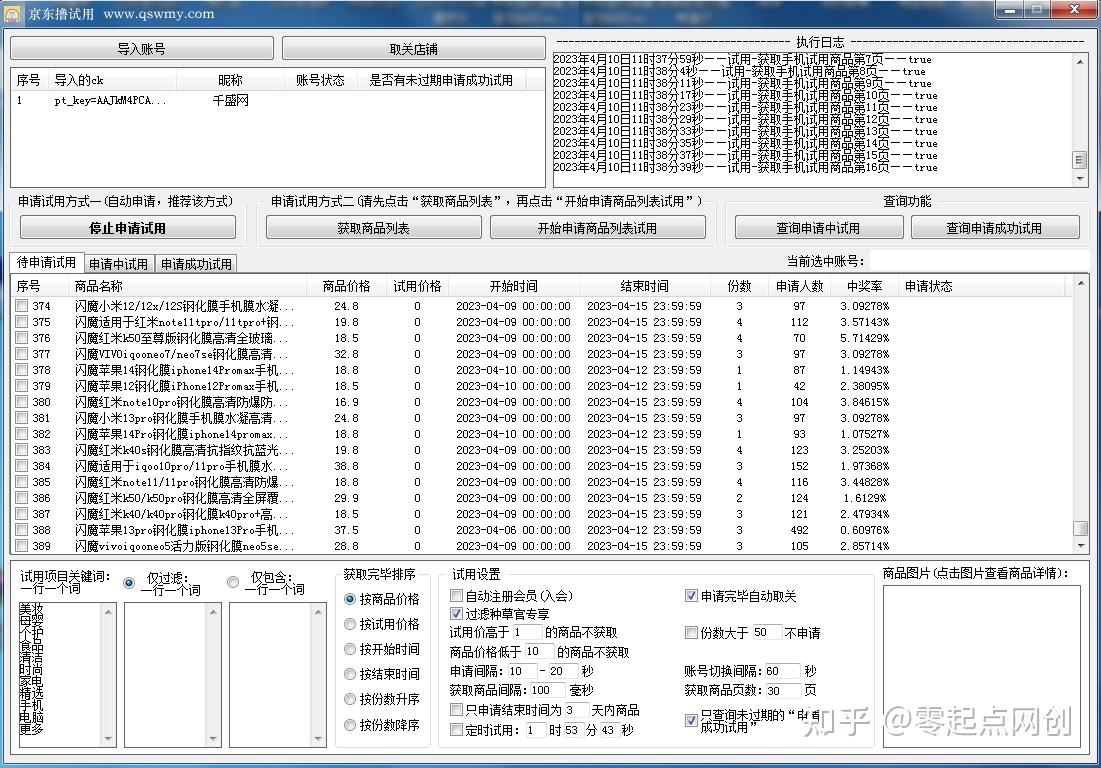Click 获取商品页数 input field
The width and height of the screenshot is (1101, 768).
[x=784, y=690]
